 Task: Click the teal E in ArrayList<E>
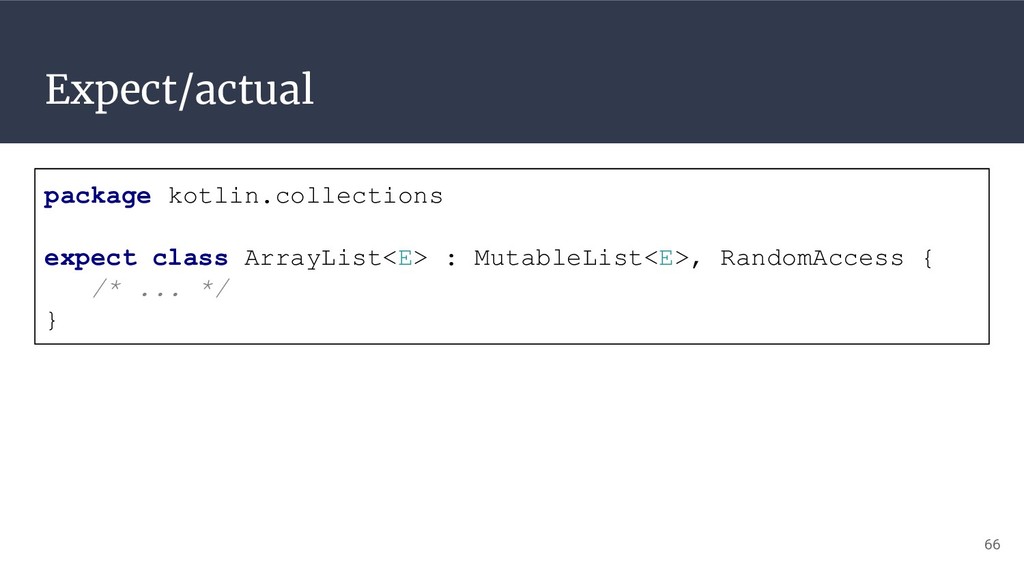coord(405,258)
